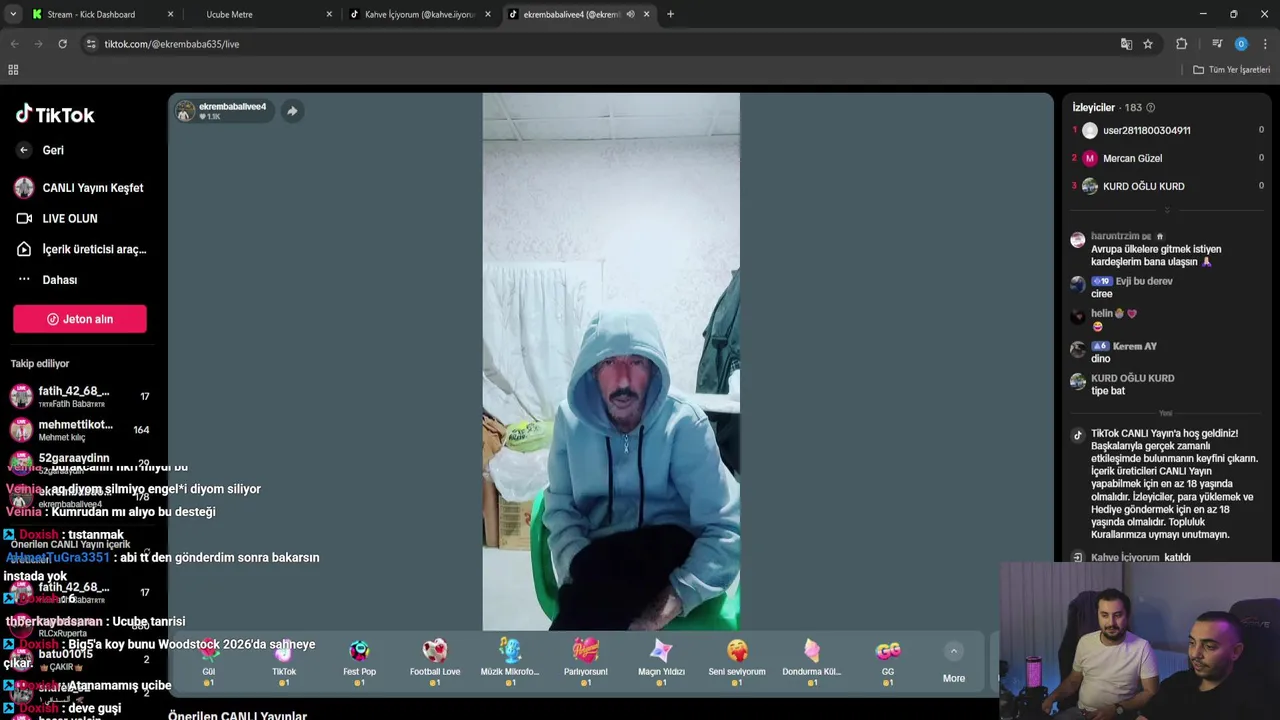Click helin chat username

(x=1102, y=314)
